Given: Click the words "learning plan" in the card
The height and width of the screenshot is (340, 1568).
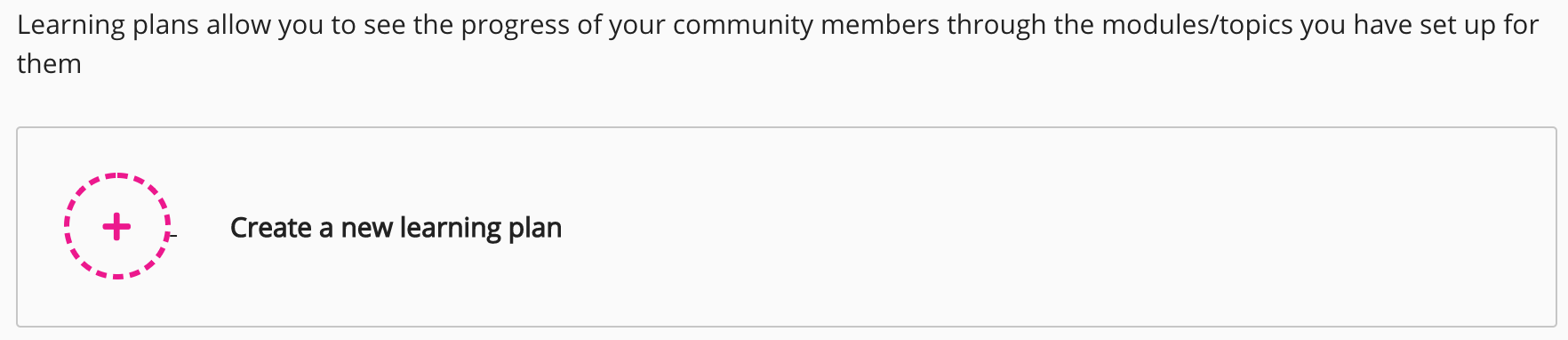Looking at the screenshot, I should [481, 228].
